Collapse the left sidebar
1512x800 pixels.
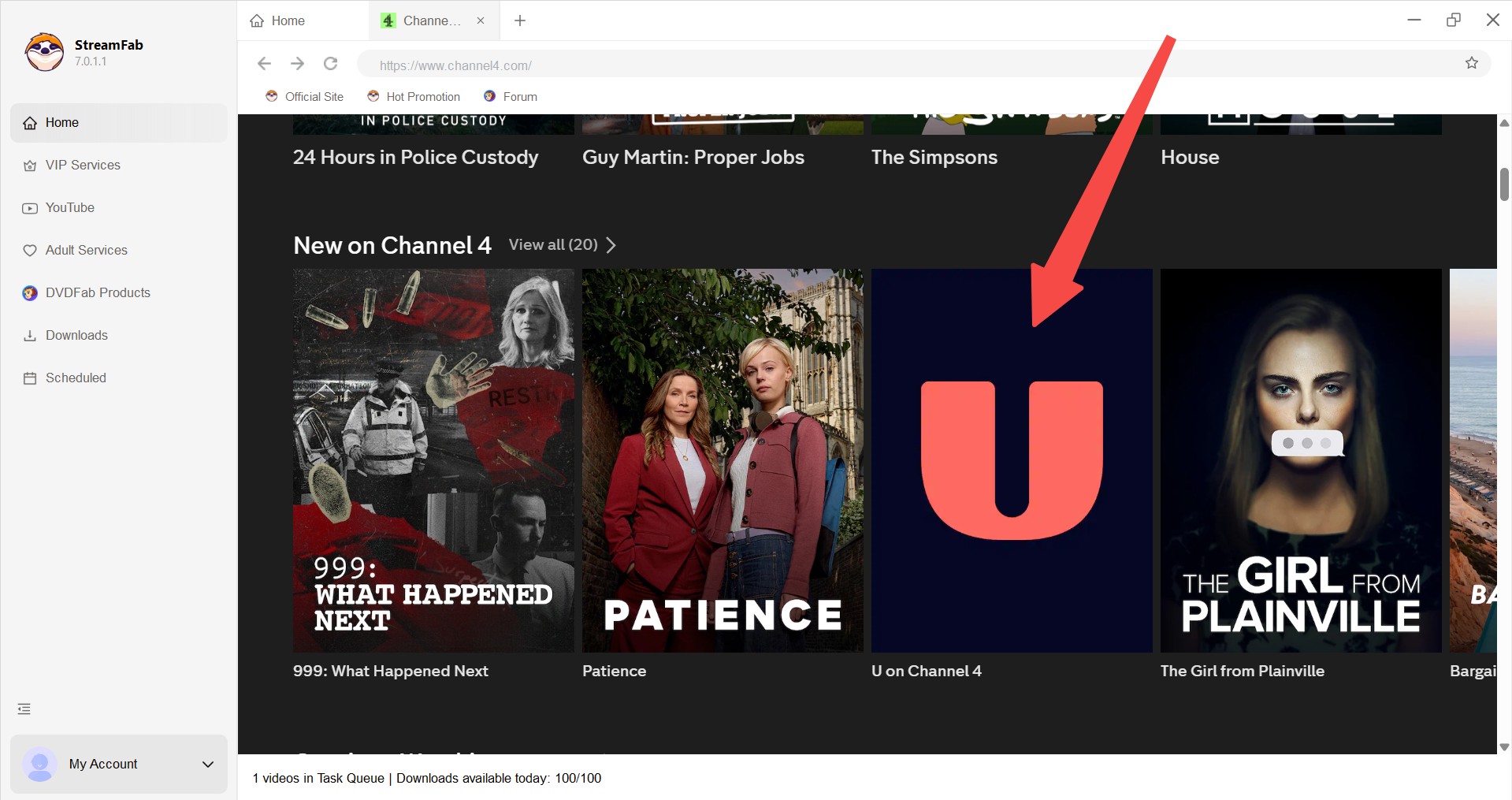click(23, 709)
